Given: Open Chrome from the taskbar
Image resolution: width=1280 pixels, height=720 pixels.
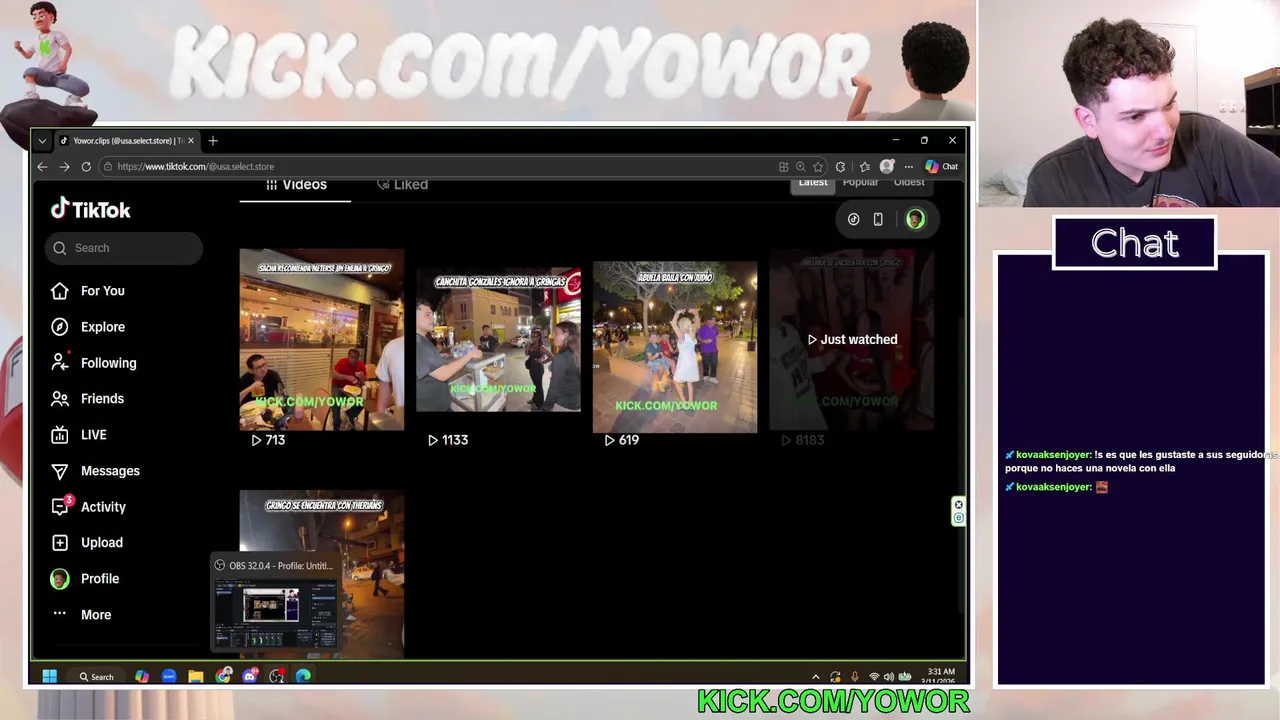Looking at the screenshot, I should click(223, 677).
